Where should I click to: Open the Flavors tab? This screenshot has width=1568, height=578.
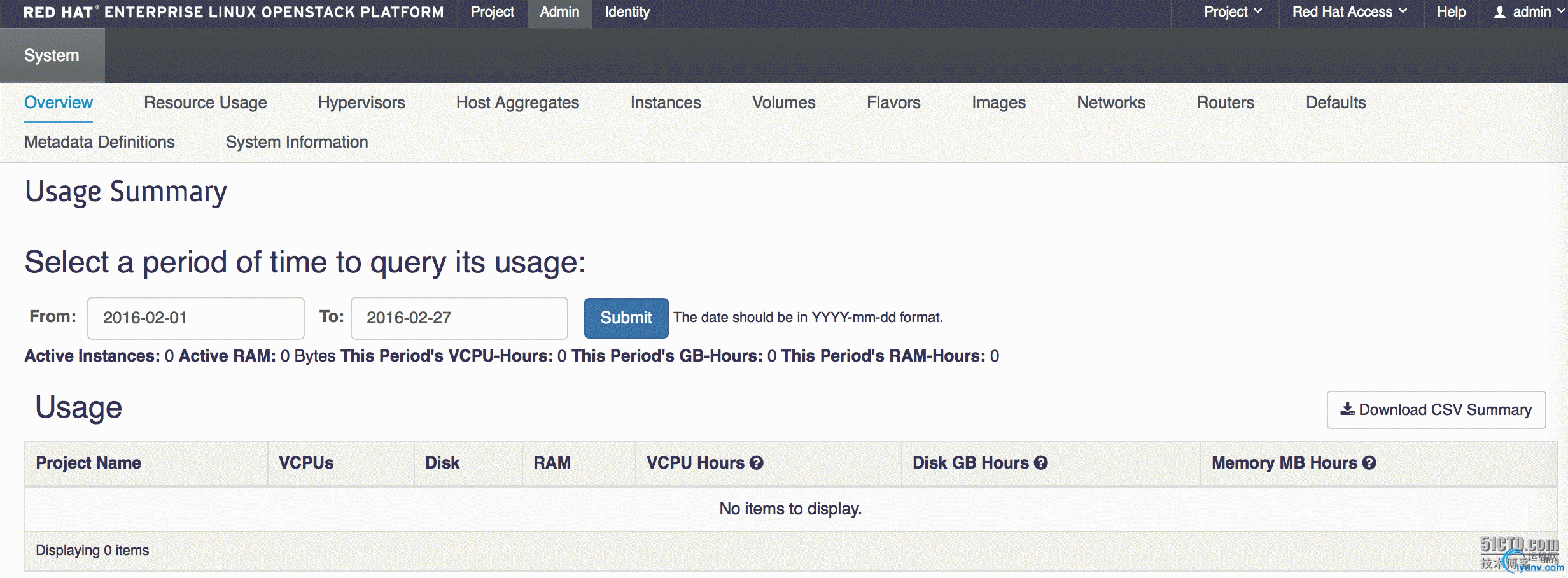[893, 102]
